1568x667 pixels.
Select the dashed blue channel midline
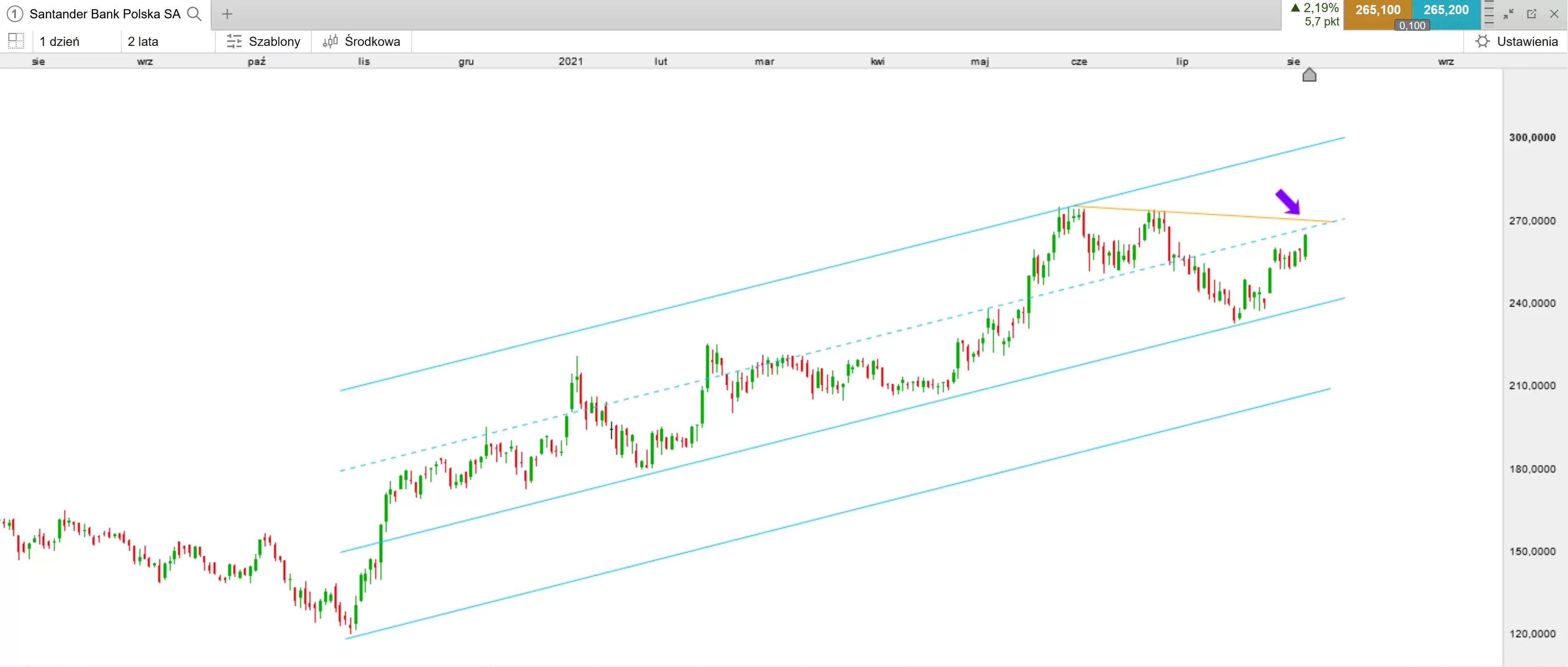pos(843,345)
